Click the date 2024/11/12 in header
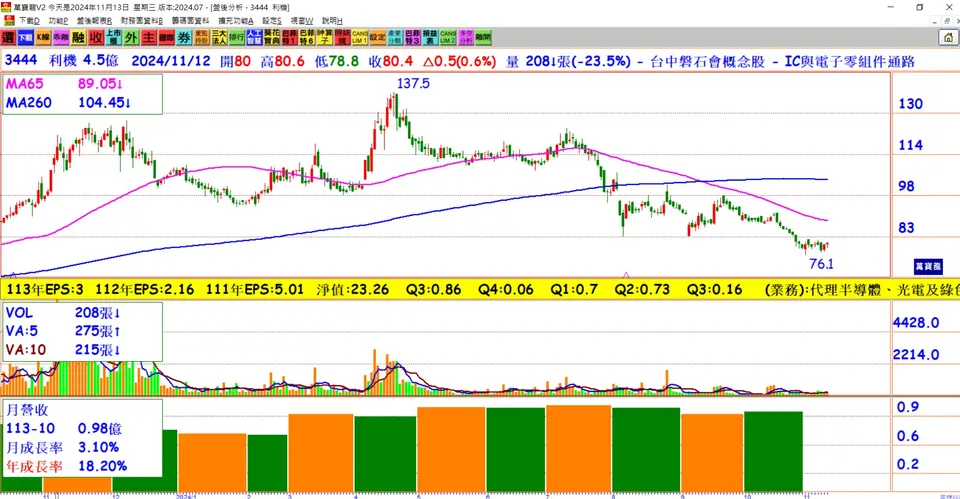Viewport: 960px width, 499px height. [x=171, y=61]
